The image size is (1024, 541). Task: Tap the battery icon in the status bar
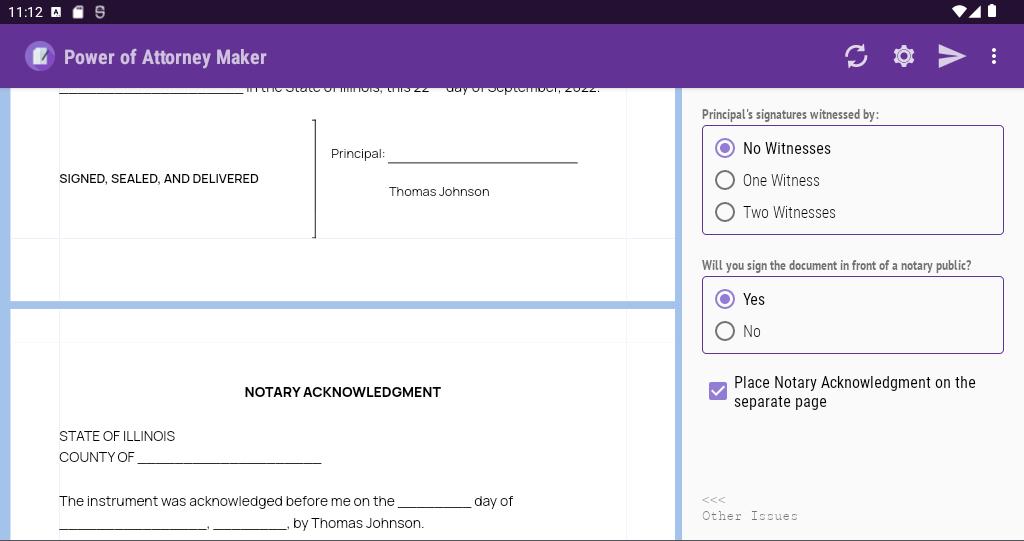[992, 11]
